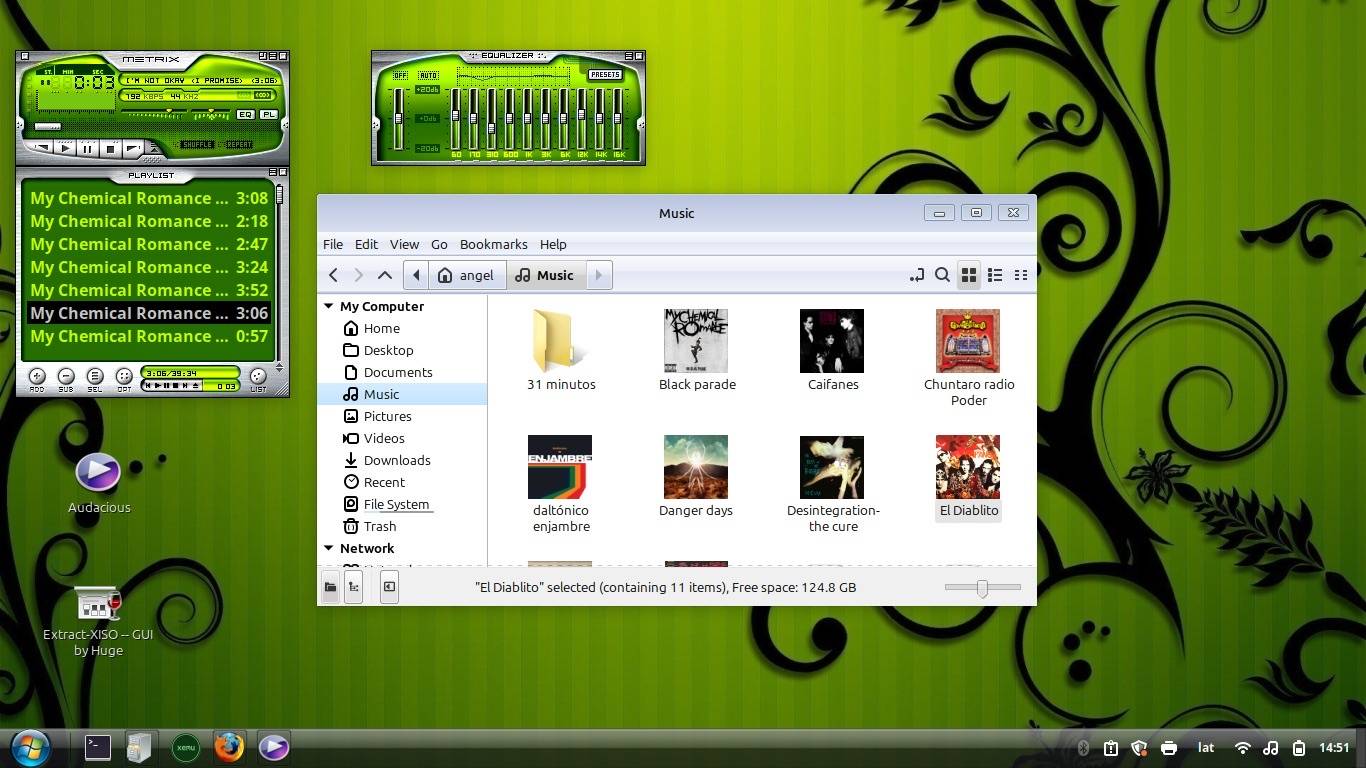Viewport: 1366px width, 768px height.
Task: Click the song seek bar handle
Action: tap(47, 127)
